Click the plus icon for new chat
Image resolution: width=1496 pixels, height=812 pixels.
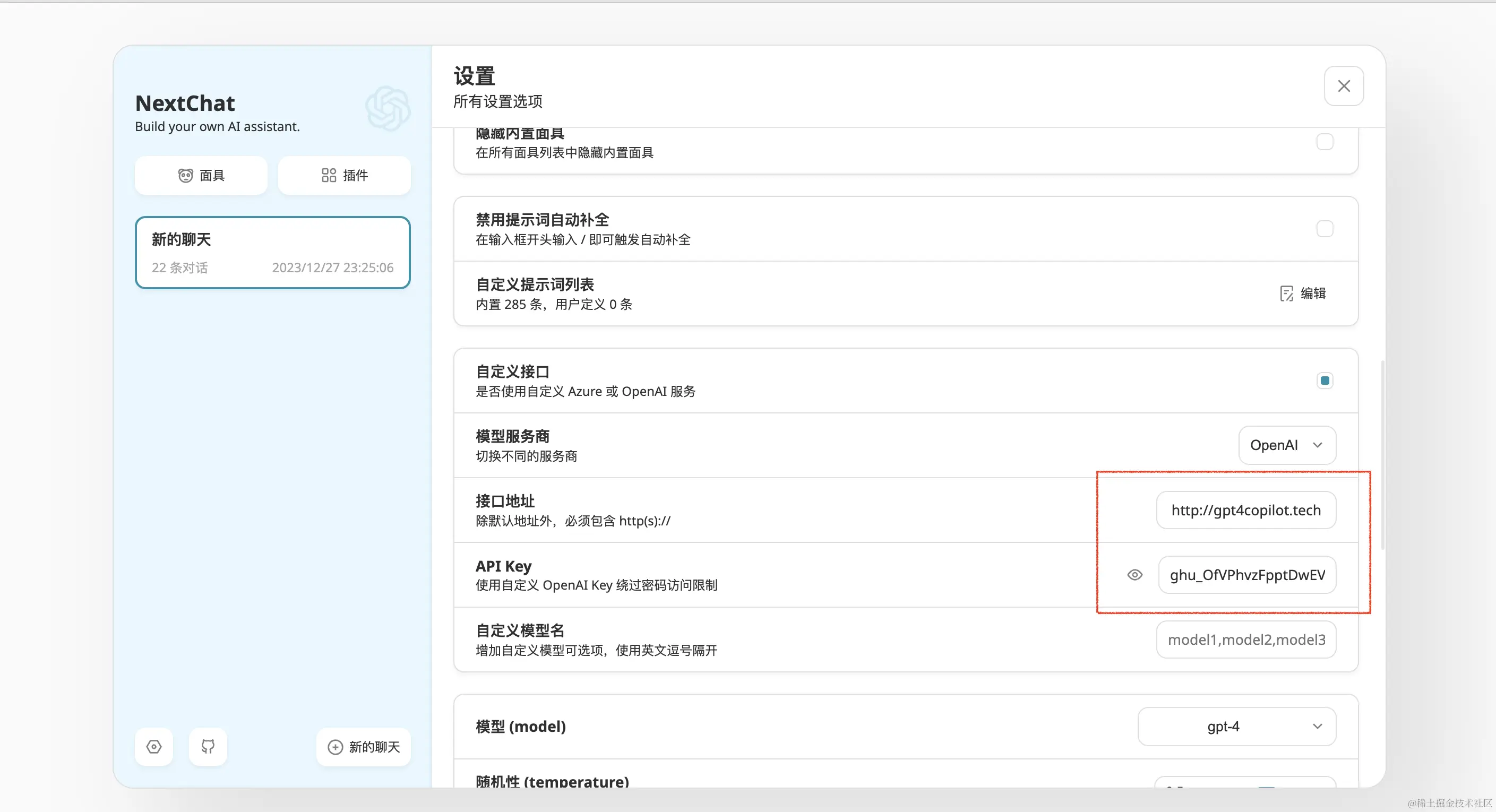point(335,747)
